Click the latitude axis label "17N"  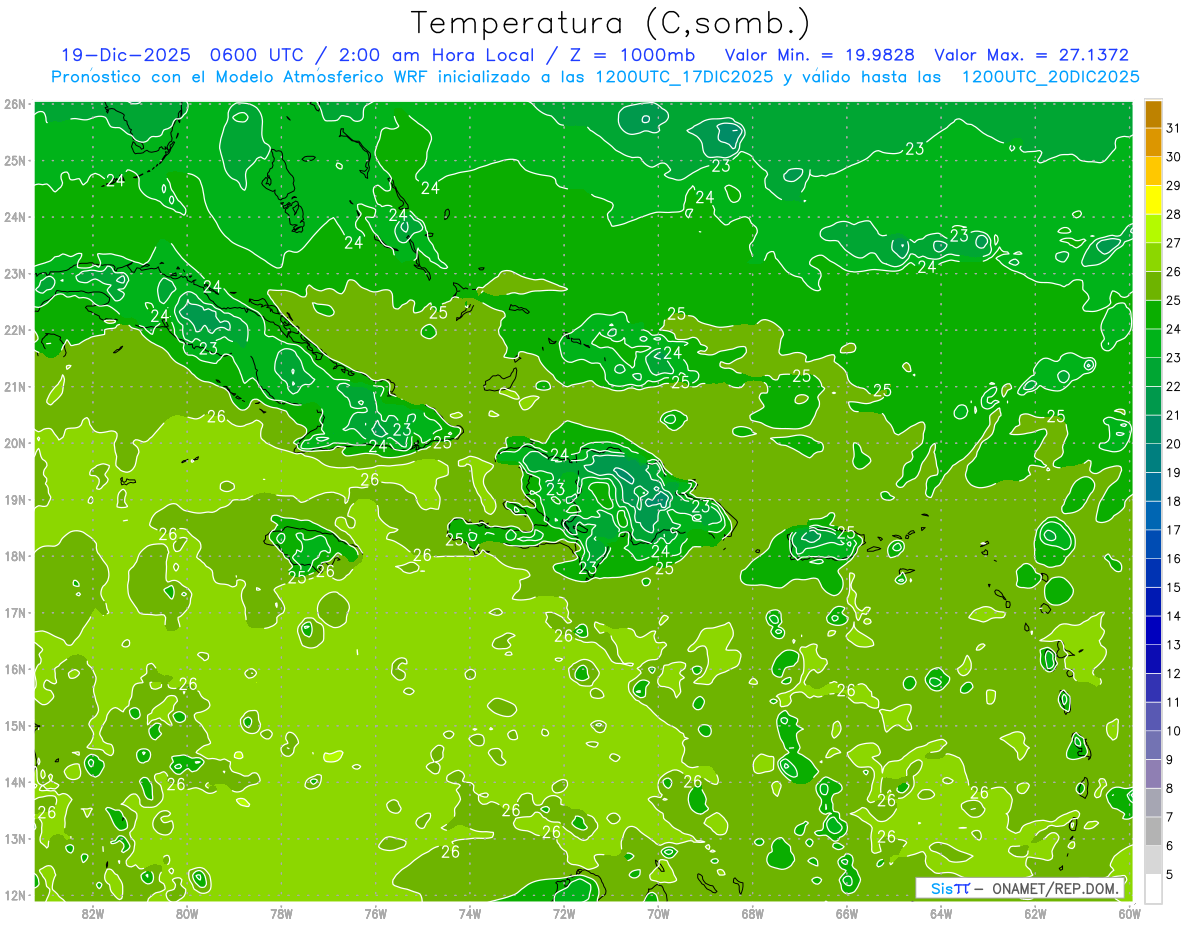coord(14,613)
